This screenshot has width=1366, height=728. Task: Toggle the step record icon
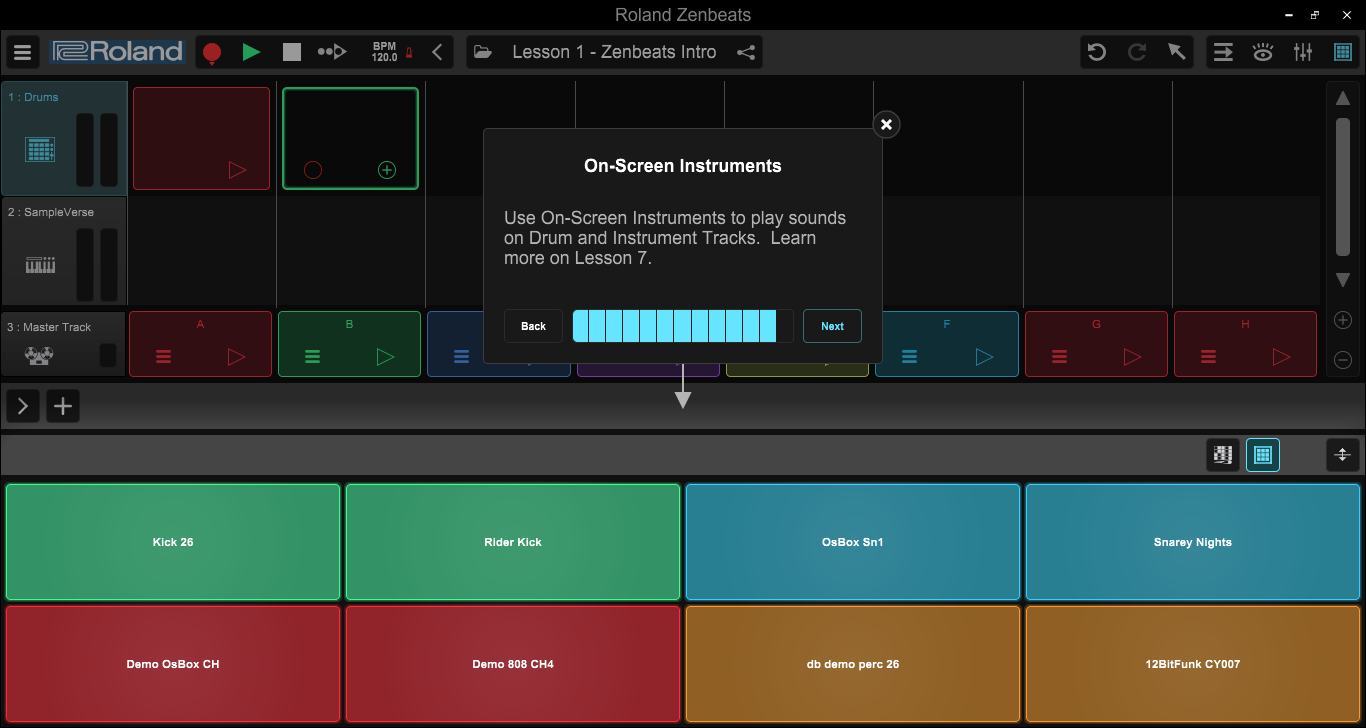point(332,52)
